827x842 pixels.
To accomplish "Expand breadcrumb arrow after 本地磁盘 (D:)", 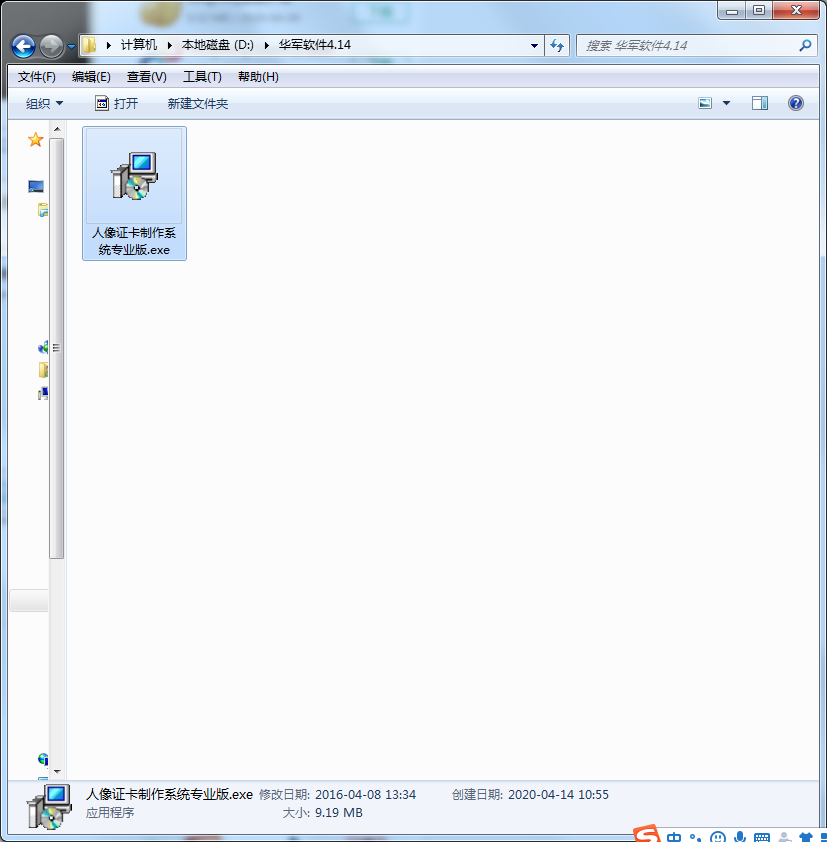I will [266, 46].
